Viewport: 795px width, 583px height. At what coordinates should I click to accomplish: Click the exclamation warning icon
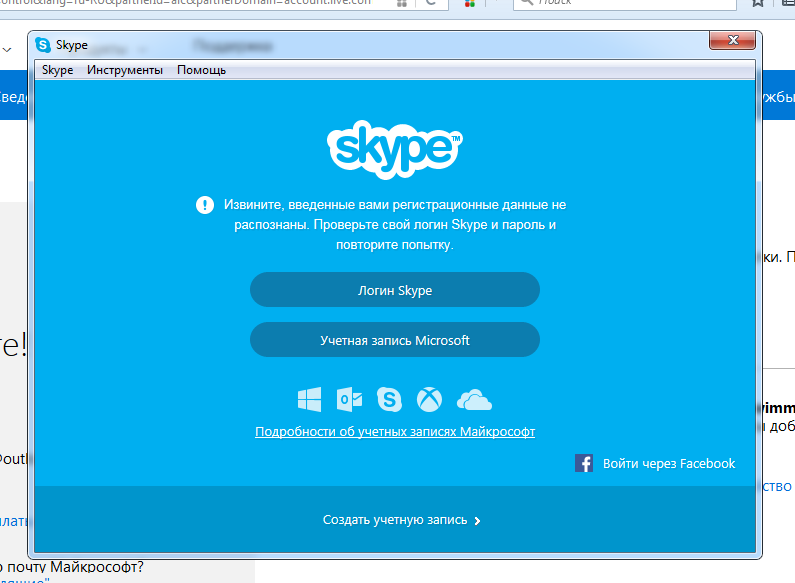click(205, 205)
